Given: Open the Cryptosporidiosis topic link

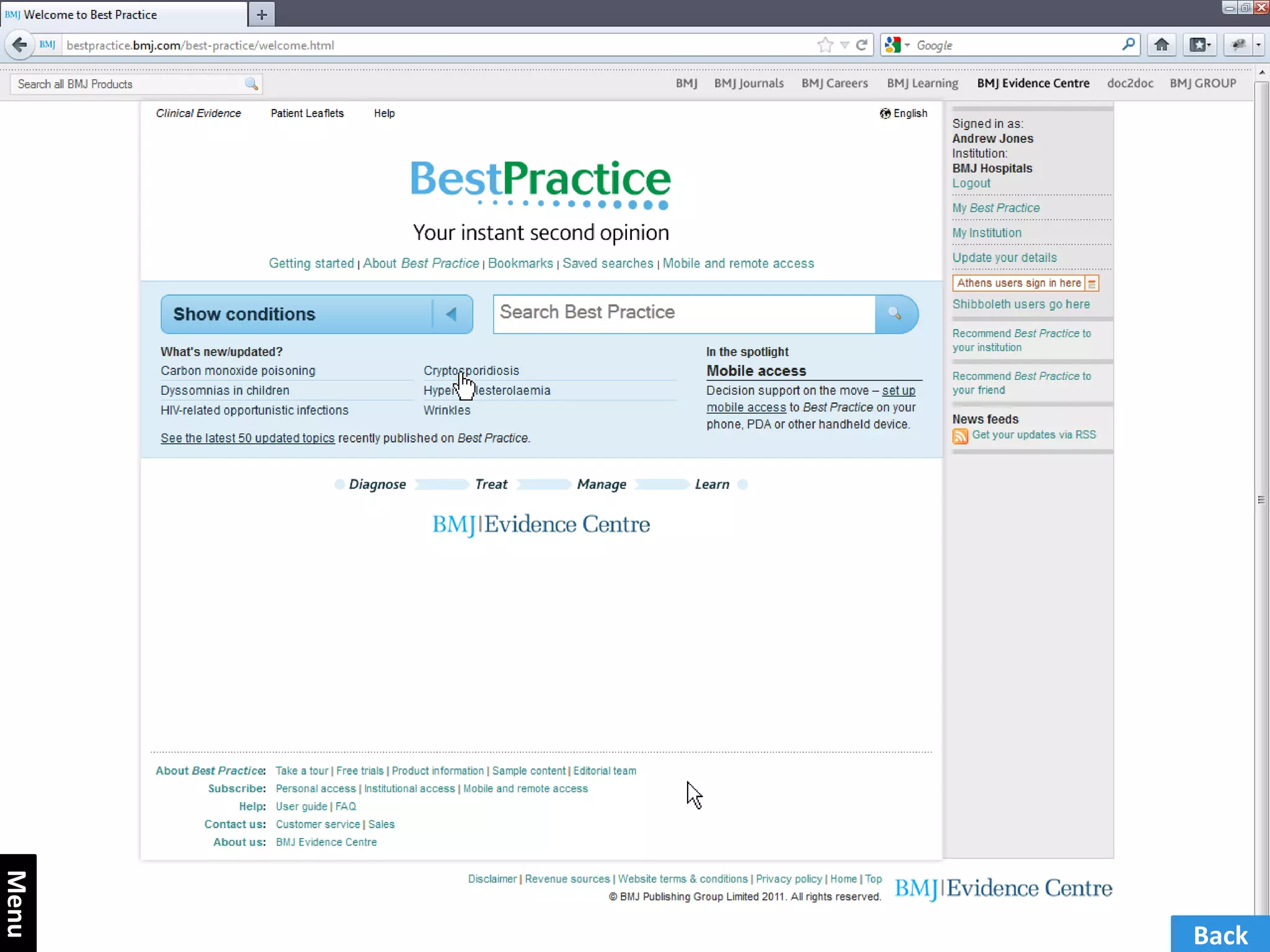Looking at the screenshot, I should tap(471, 371).
